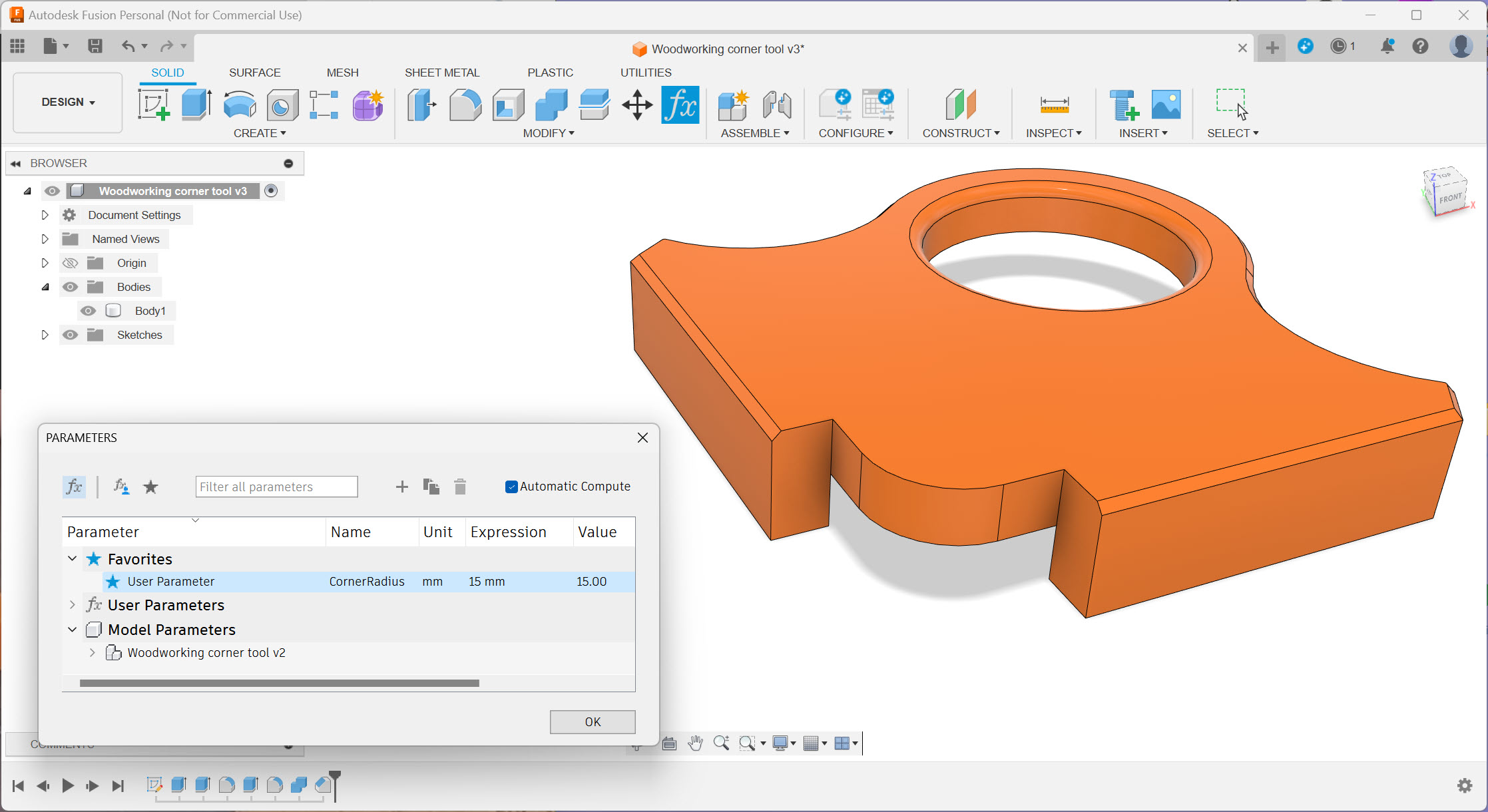Hide Body1 using its eye icon
The image size is (1488, 812).
coord(88,310)
